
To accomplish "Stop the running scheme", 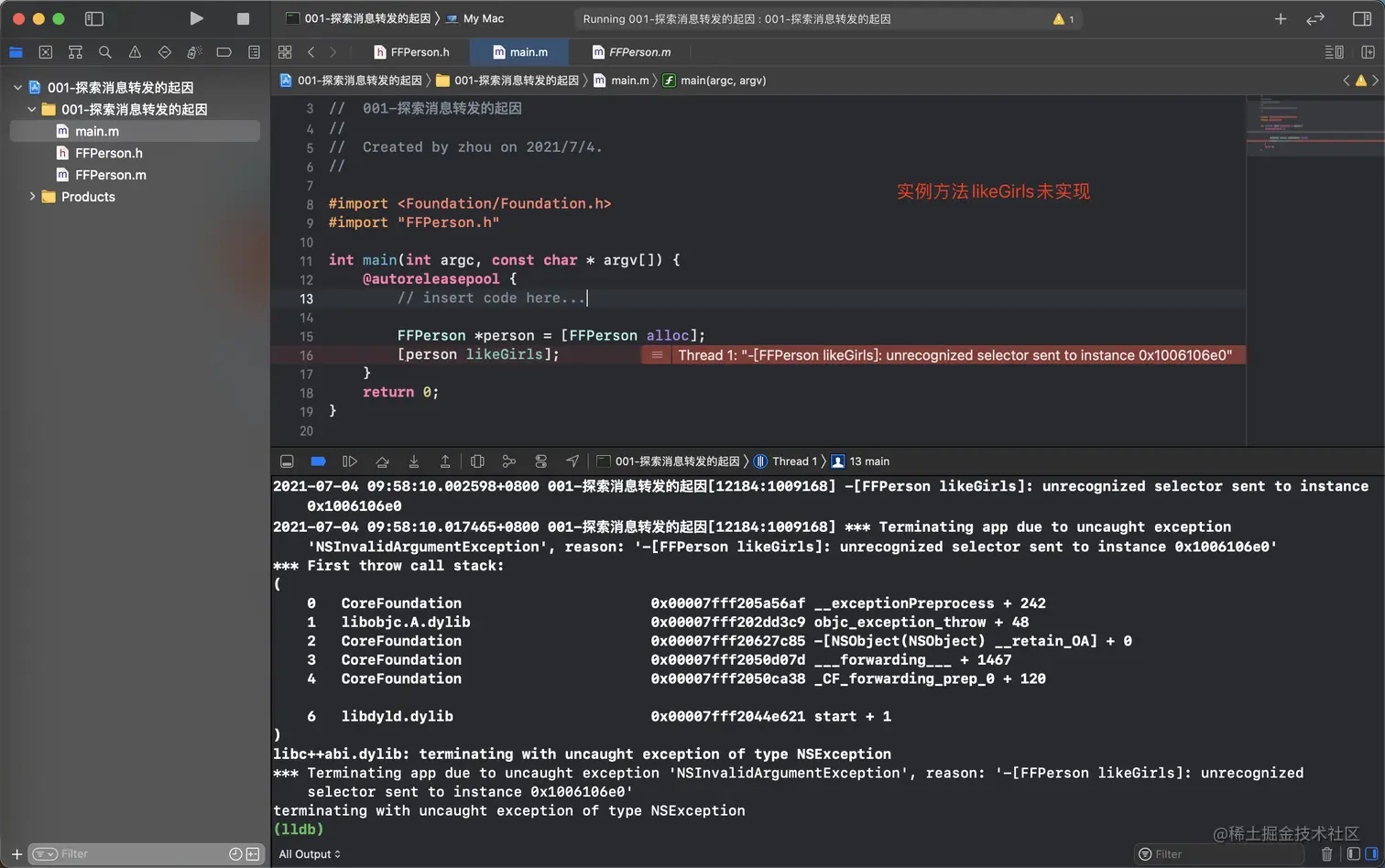I will (243, 18).
